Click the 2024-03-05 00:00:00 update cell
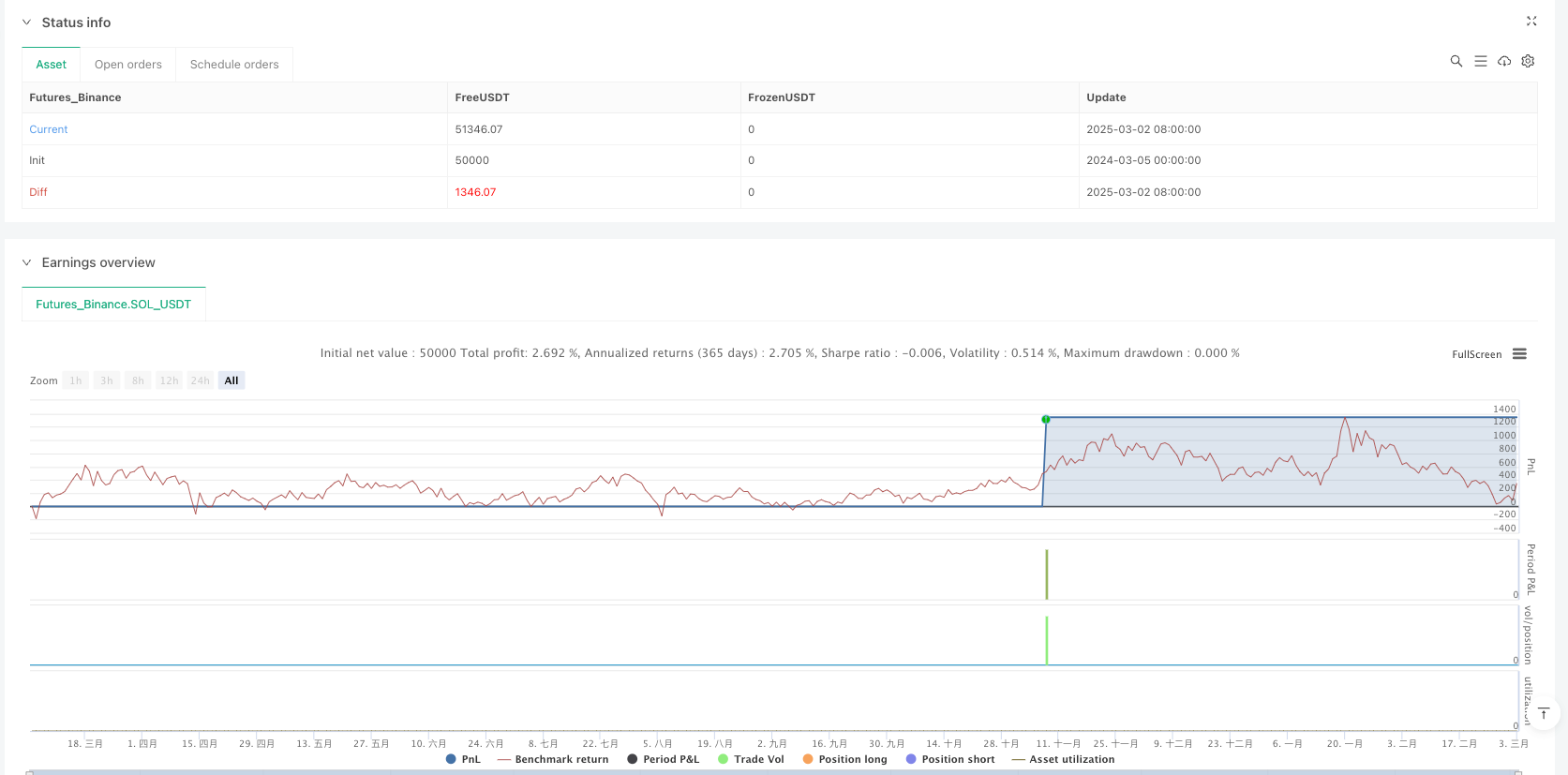This screenshot has width=1568, height=775. point(1143,160)
